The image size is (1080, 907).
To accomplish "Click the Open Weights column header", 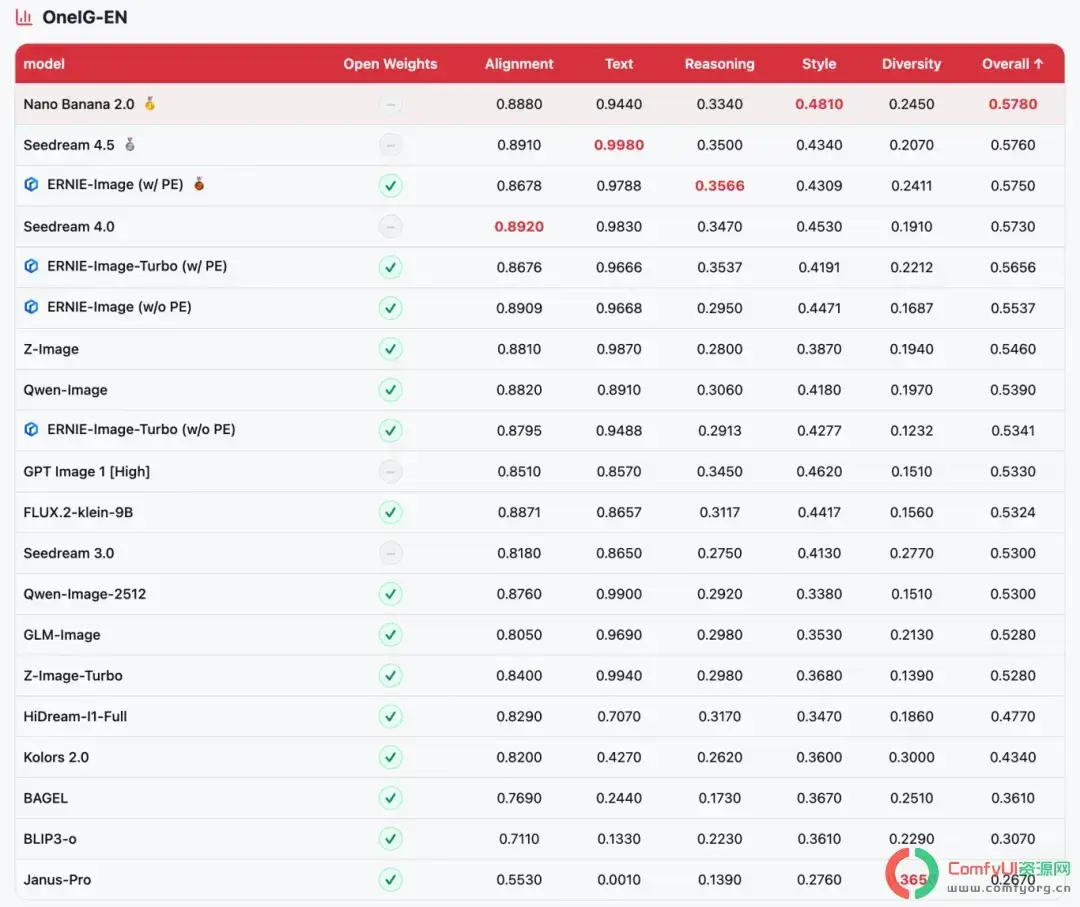I will click(x=391, y=64).
